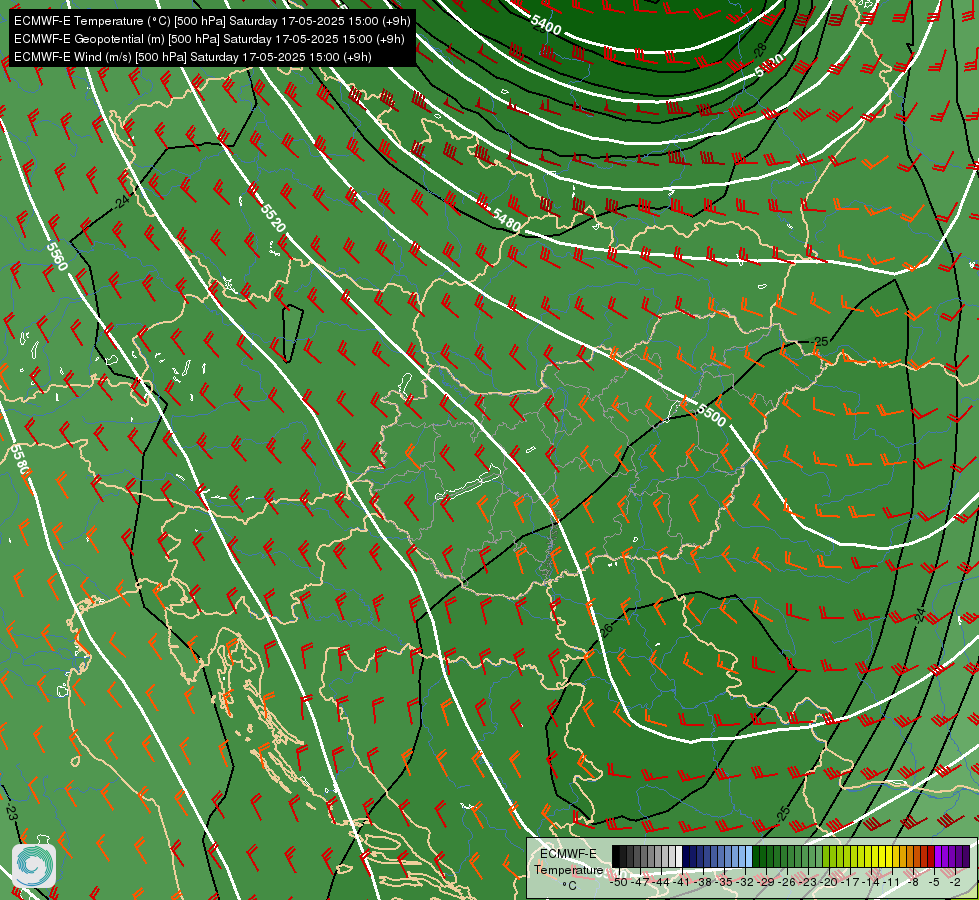Click the legend's Temperature label
The height and width of the screenshot is (900, 979).
(569, 869)
